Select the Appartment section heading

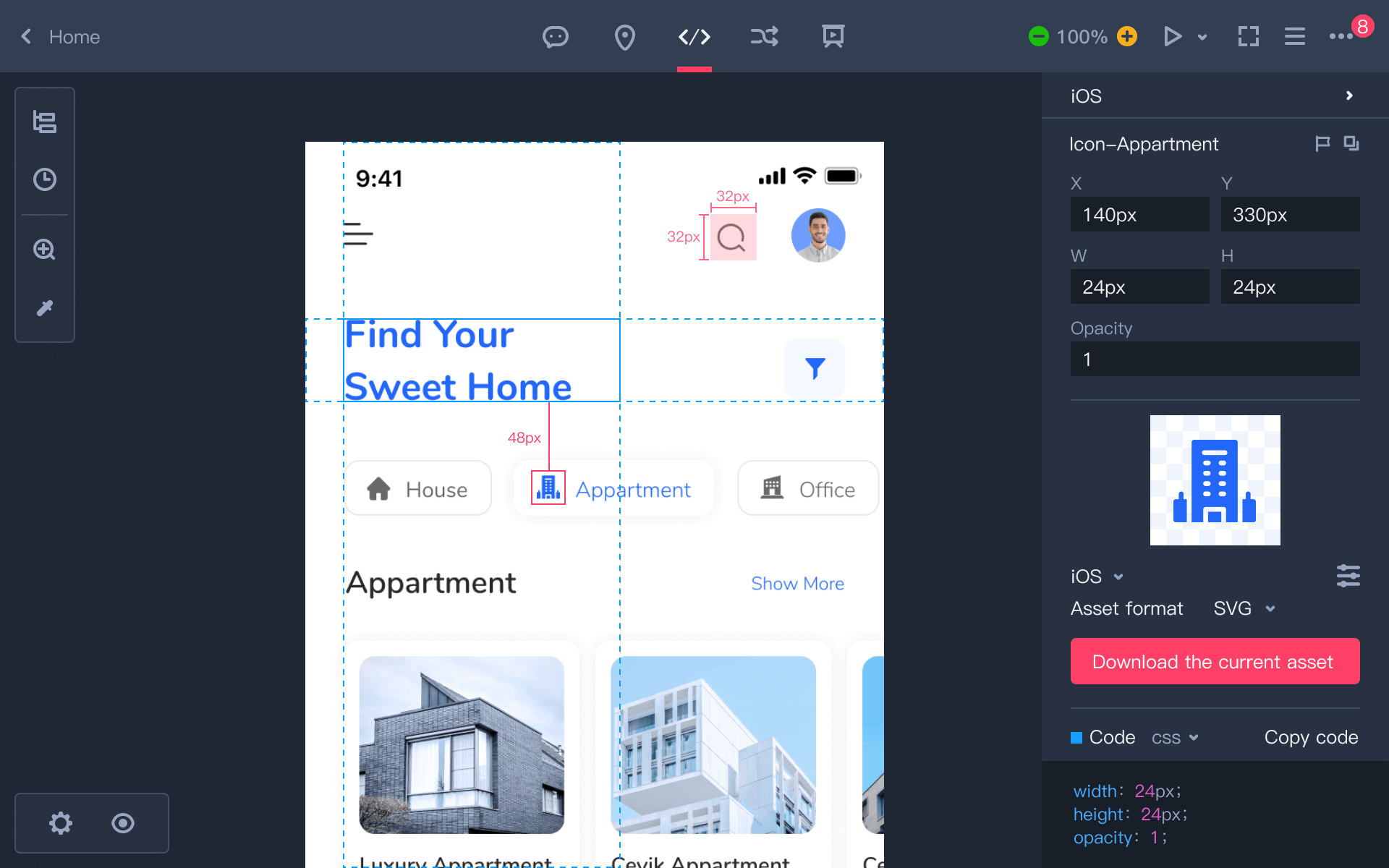[431, 583]
